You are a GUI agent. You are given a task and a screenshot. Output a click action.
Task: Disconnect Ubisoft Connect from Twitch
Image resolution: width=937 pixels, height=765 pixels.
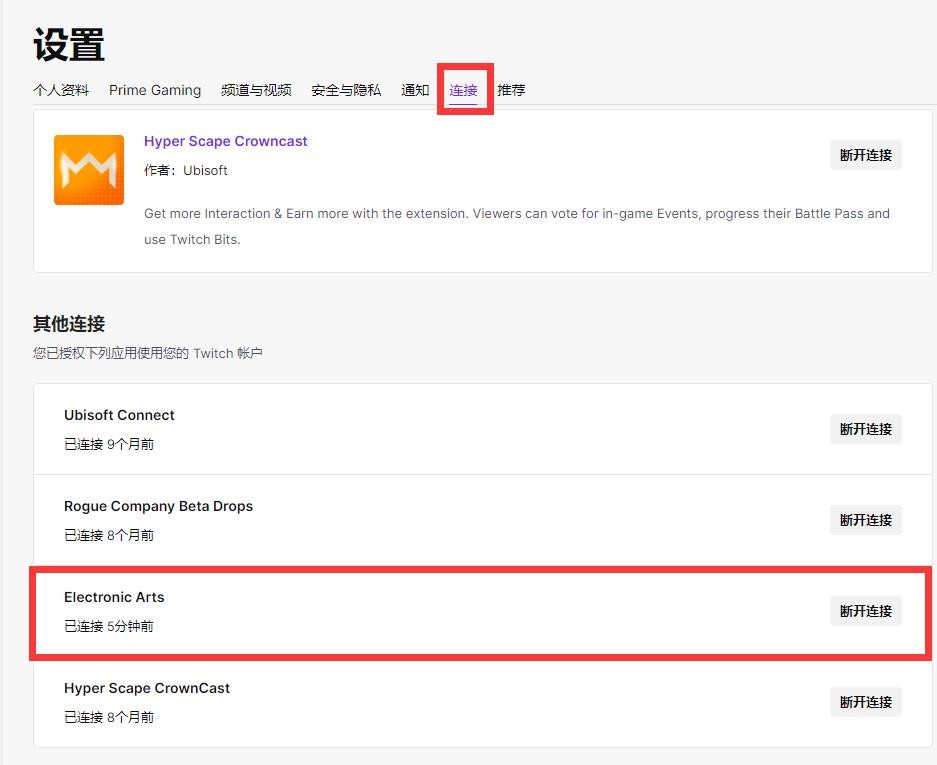pos(865,429)
